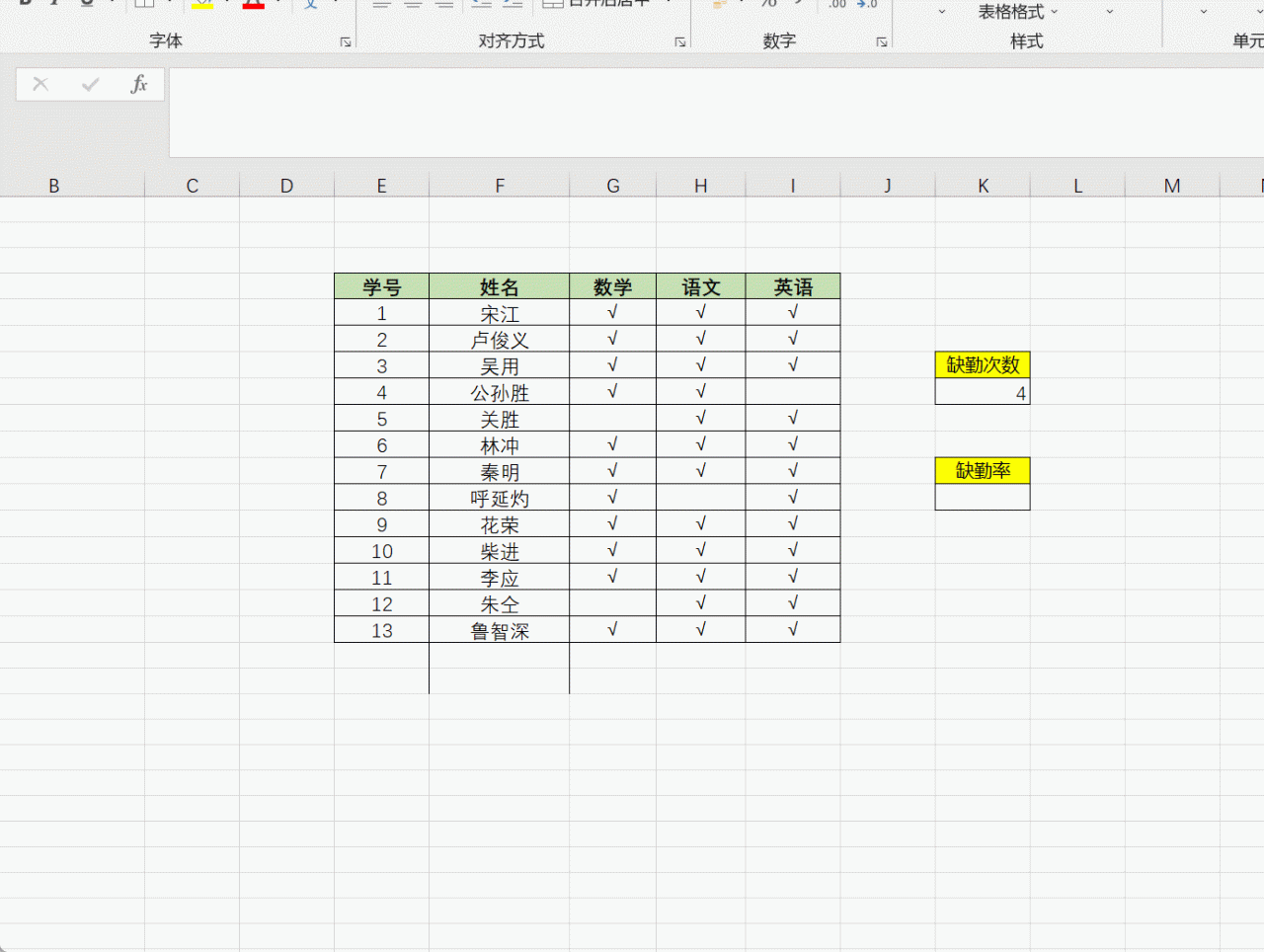Select column M header
The height and width of the screenshot is (952, 1264).
coord(1172,186)
